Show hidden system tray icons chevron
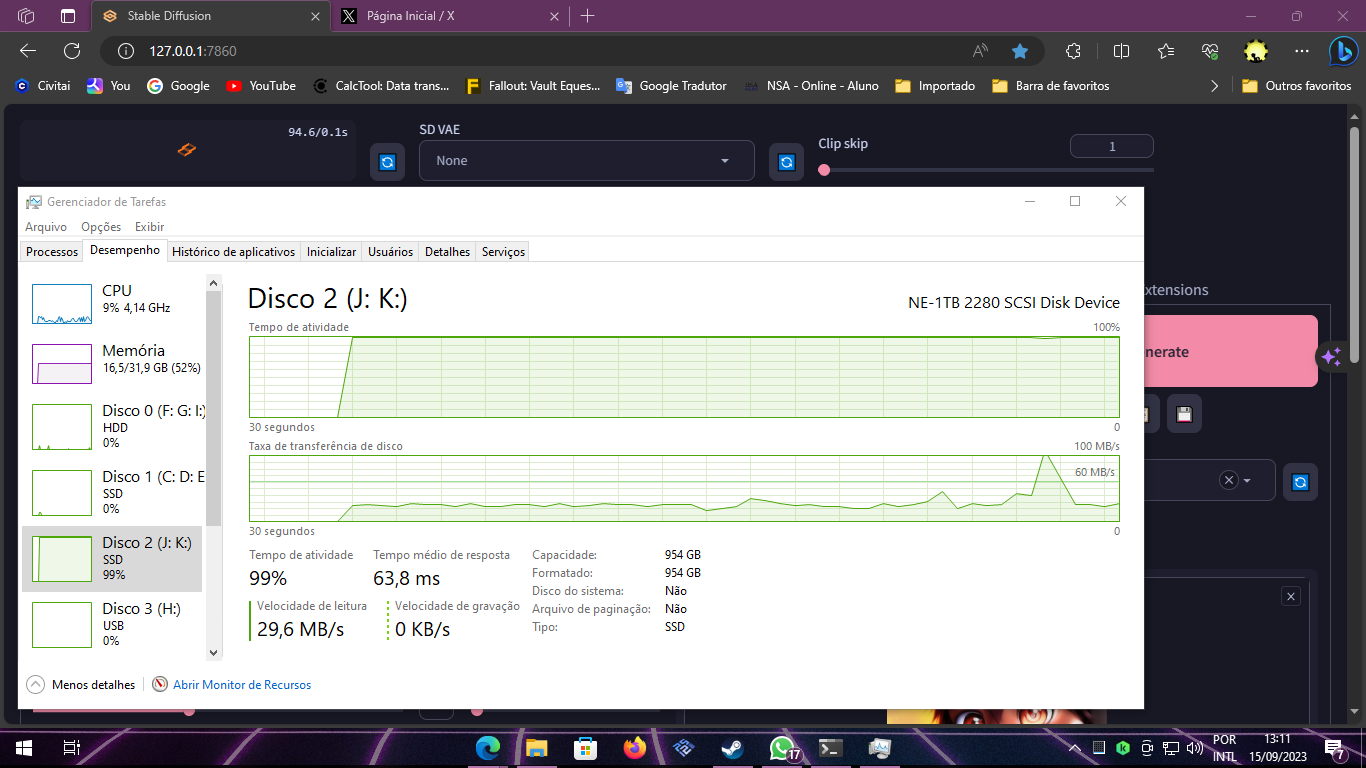This screenshot has width=1366, height=768. pyautogui.click(x=1075, y=747)
